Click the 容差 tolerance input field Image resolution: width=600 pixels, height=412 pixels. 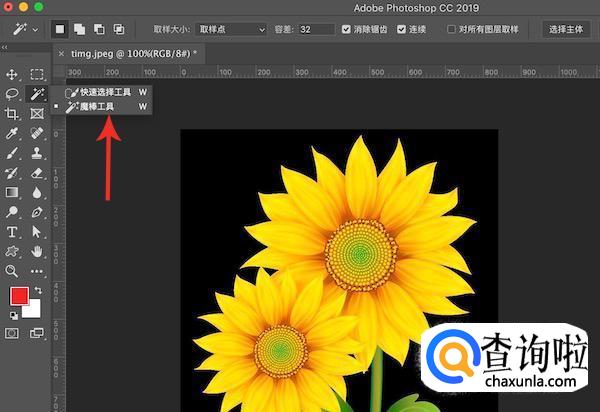pyautogui.click(x=316, y=29)
